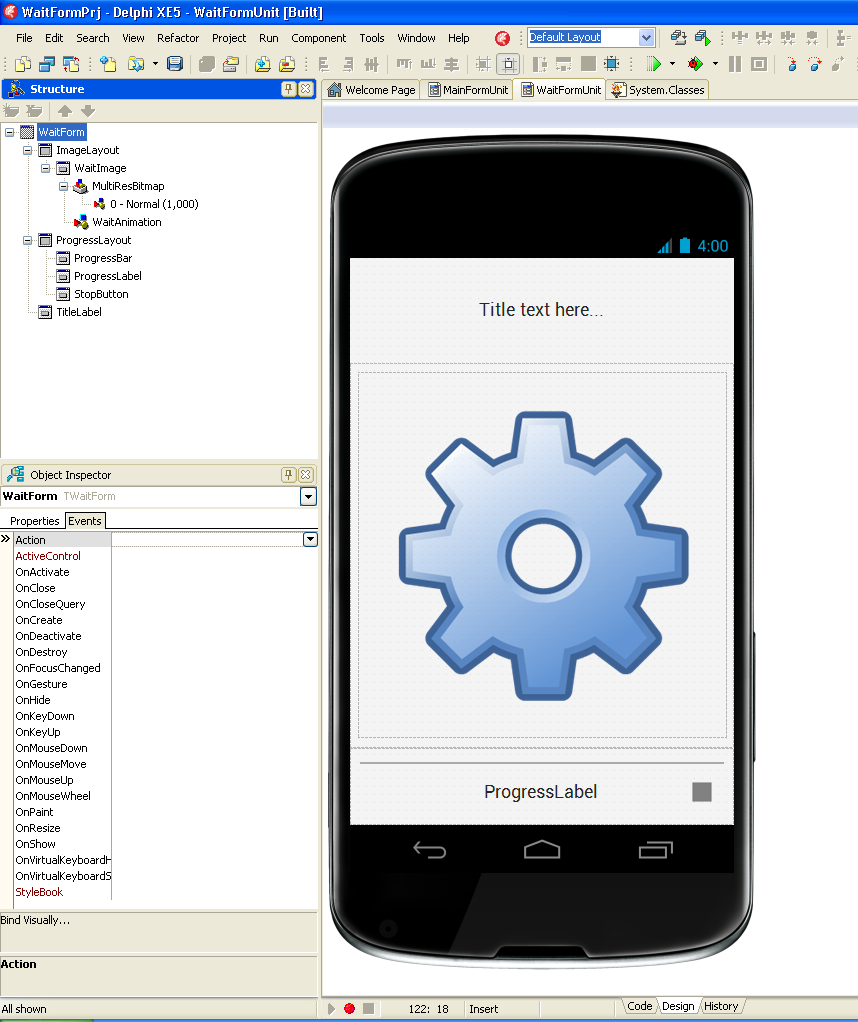Click the macro play triangle in status bar

click(331, 1008)
